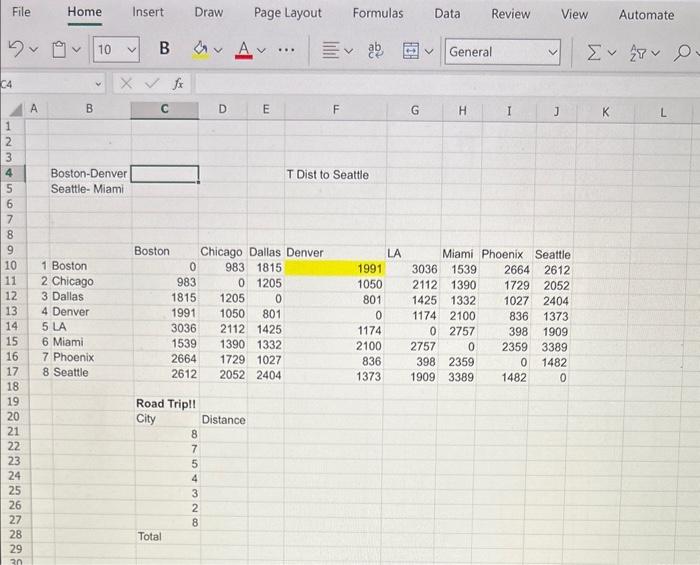
Task: Select column C header
Action: point(164,109)
